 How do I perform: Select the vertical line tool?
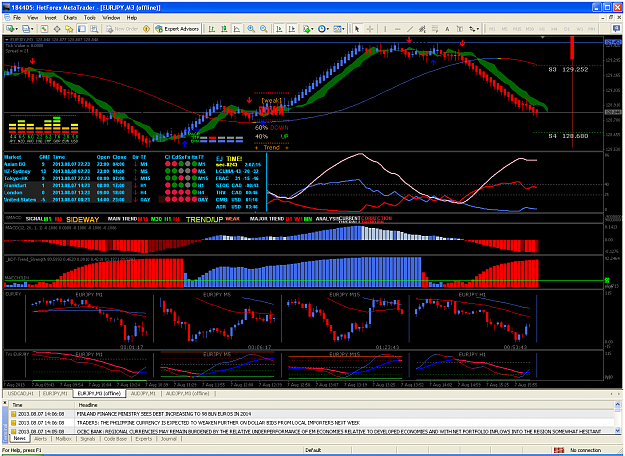tap(385, 29)
